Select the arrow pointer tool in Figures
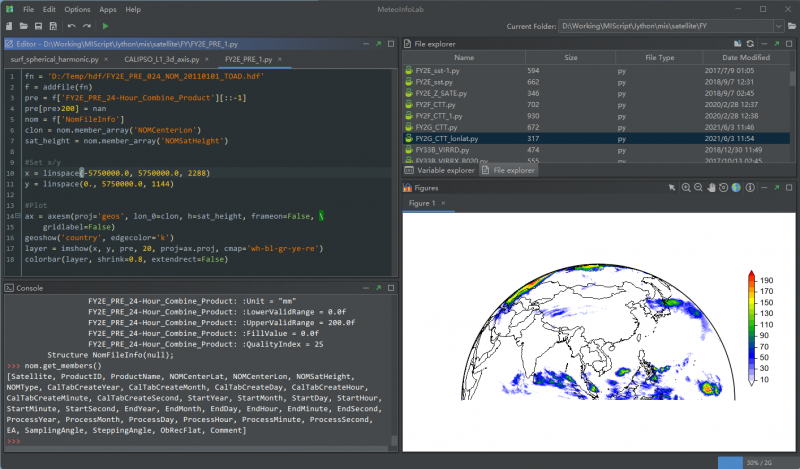 point(672,187)
